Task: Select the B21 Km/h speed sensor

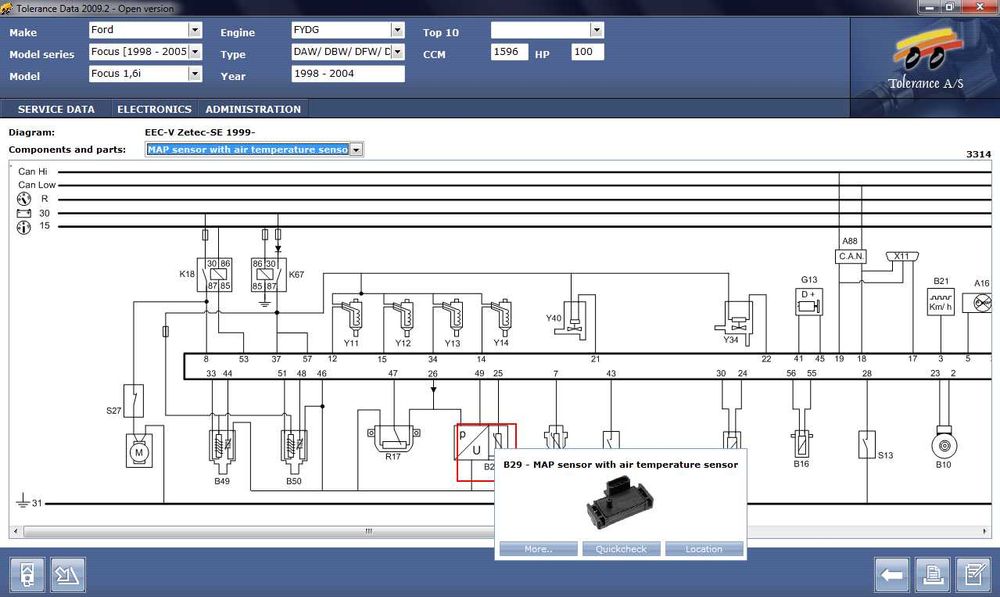Action: pos(941,302)
